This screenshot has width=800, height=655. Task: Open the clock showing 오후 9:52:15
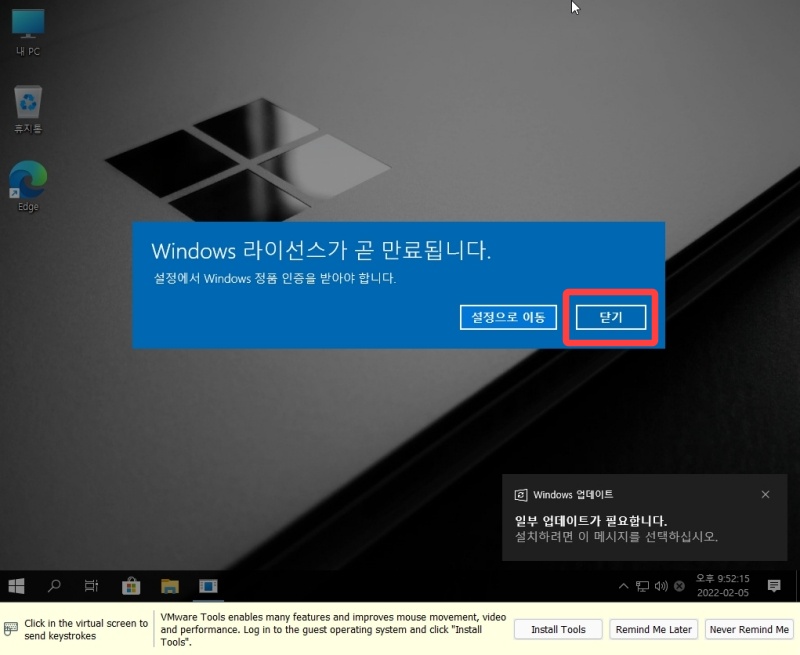723,578
